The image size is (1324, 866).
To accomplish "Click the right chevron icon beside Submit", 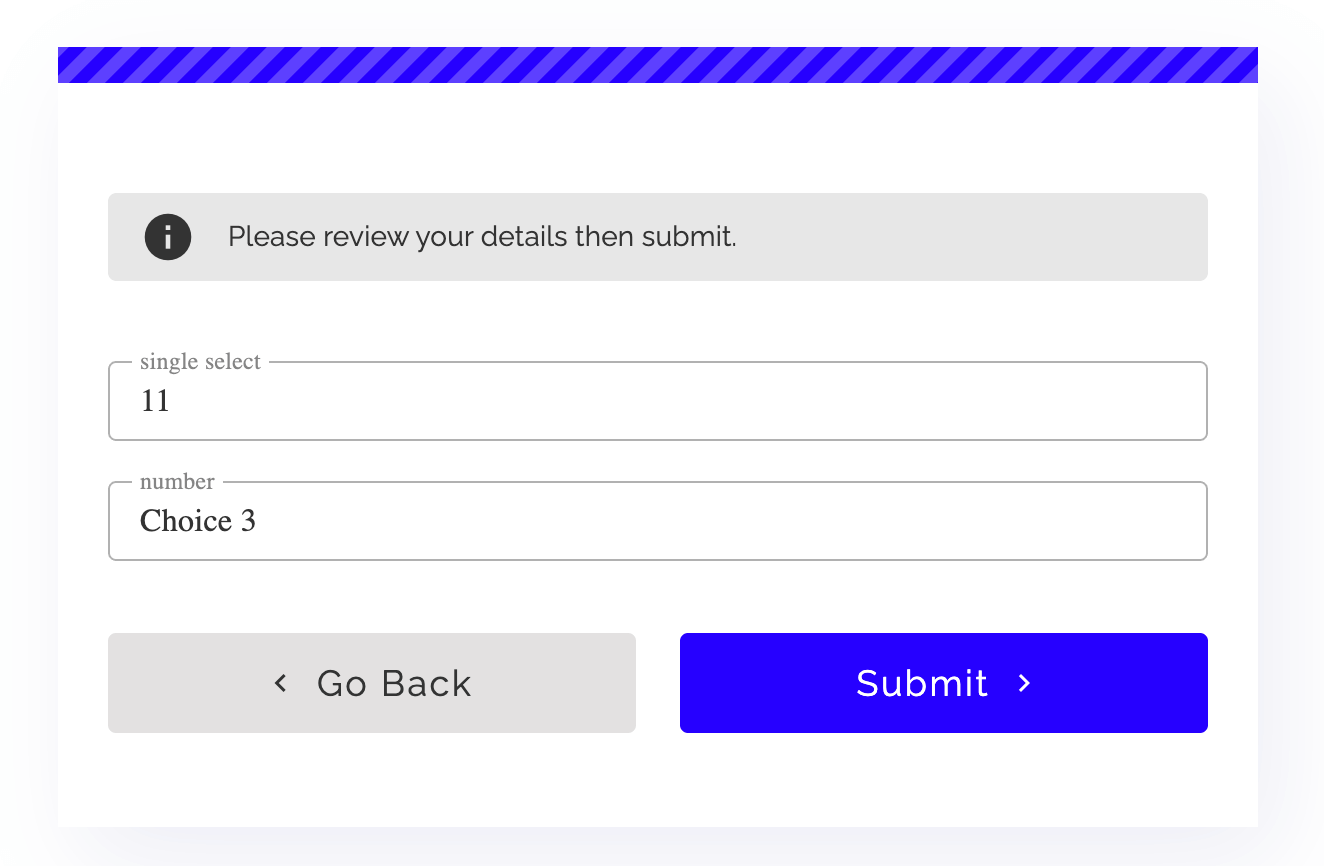I will [1024, 683].
